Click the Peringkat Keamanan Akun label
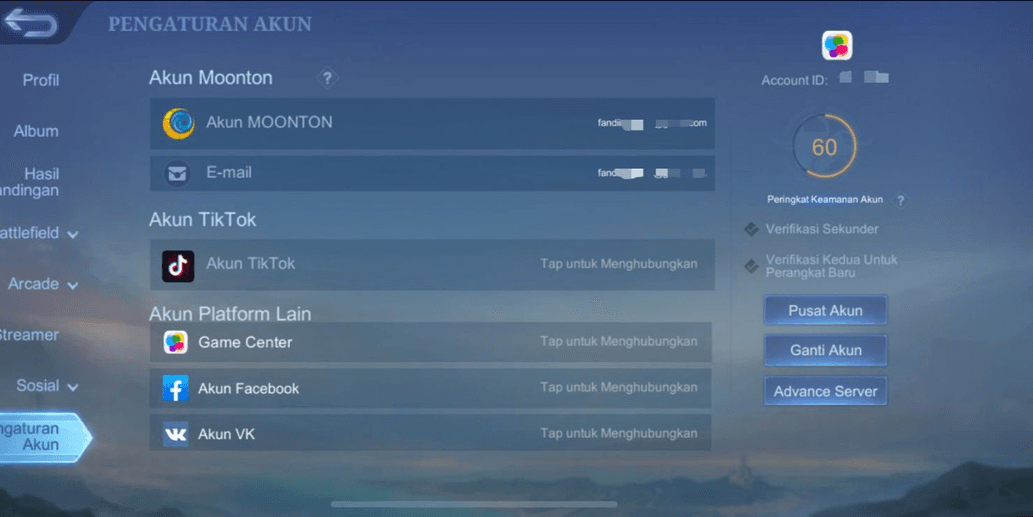 click(x=825, y=200)
